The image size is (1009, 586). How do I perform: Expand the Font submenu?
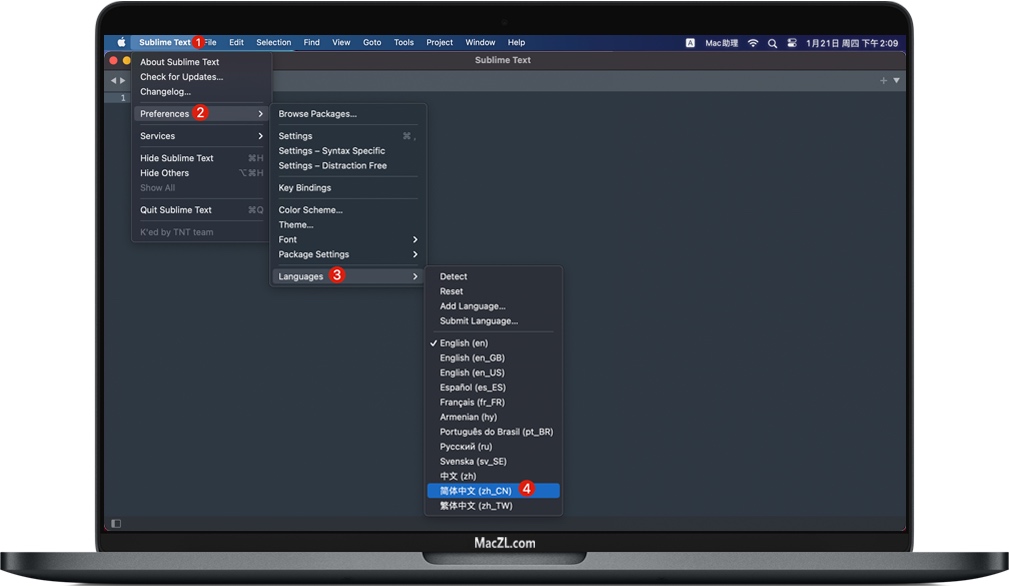pos(347,239)
